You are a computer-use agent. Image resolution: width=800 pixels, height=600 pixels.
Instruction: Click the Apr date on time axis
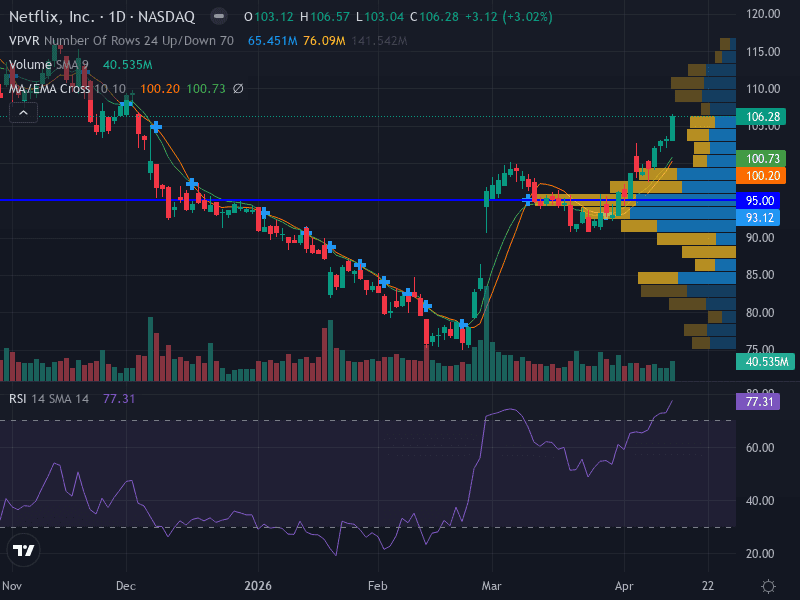pyautogui.click(x=624, y=586)
